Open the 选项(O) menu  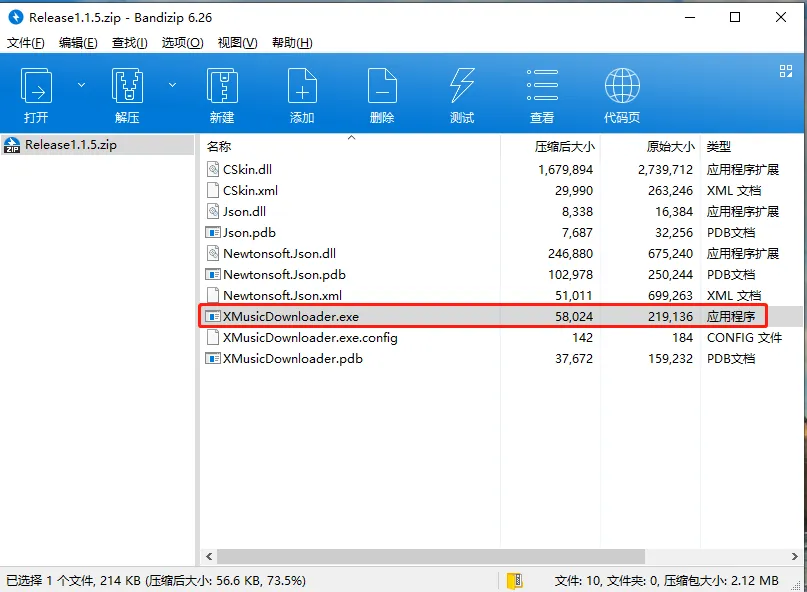[182, 43]
